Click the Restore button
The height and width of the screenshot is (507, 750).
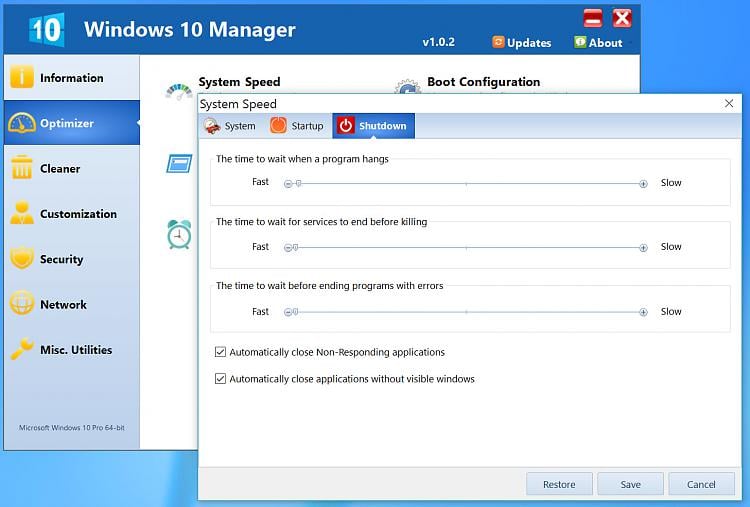[x=559, y=484]
